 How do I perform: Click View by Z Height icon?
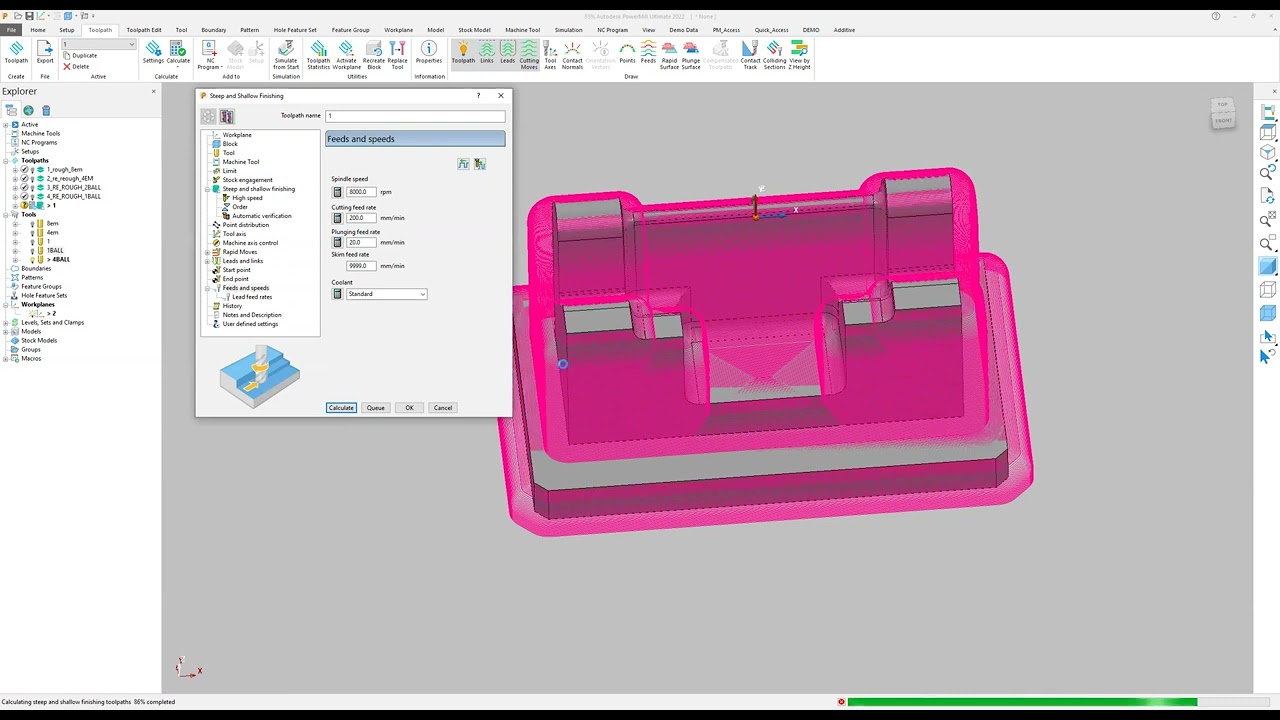coord(800,55)
